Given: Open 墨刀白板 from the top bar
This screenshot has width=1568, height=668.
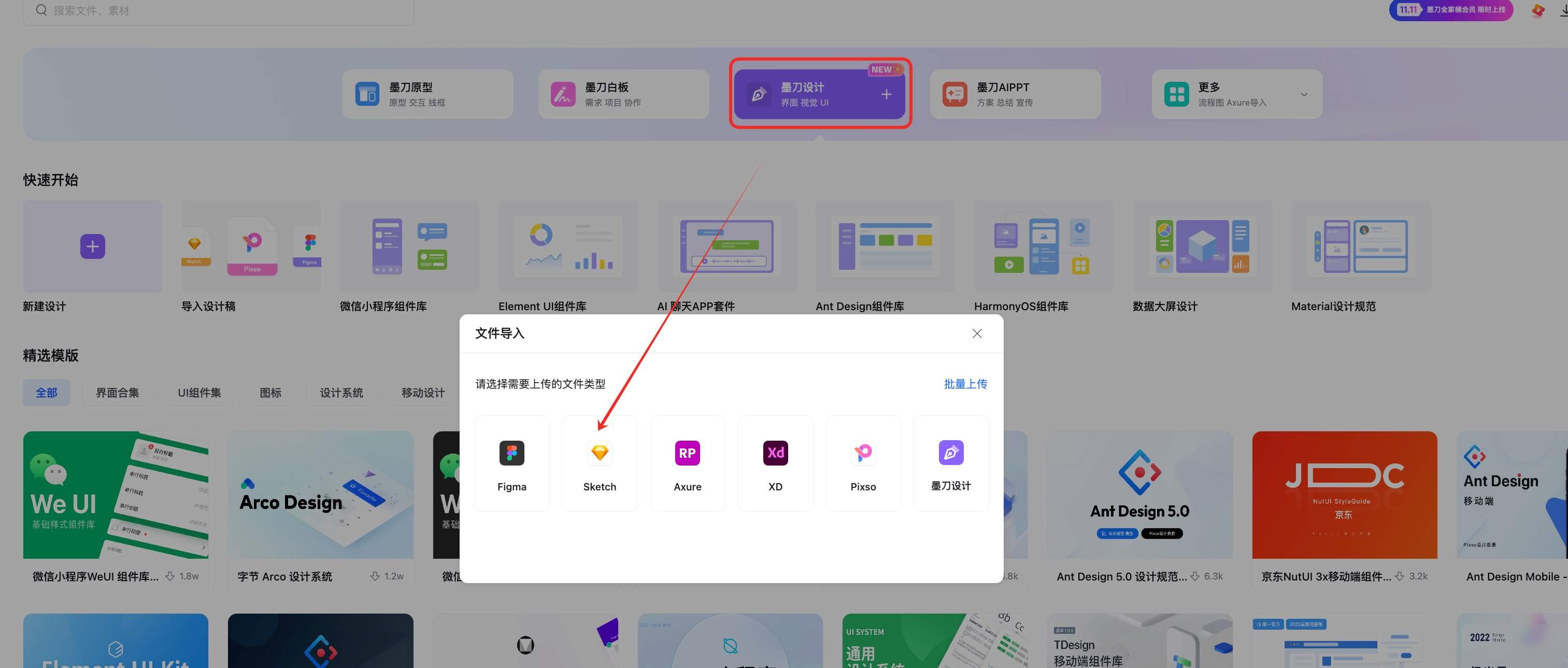Looking at the screenshot, I should pyautogui.click(x=623, y=94).
